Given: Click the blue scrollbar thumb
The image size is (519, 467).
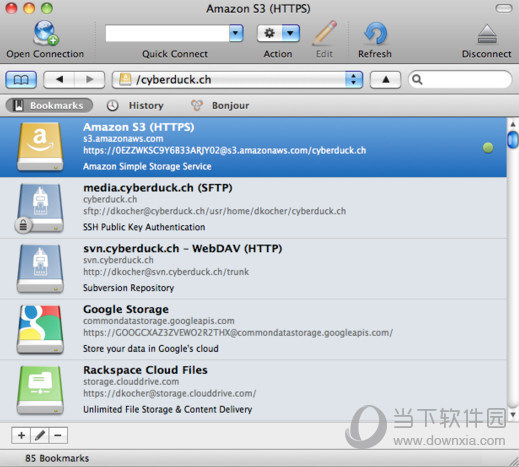Looking at the screenshot, I should click(x=513, y=140).
